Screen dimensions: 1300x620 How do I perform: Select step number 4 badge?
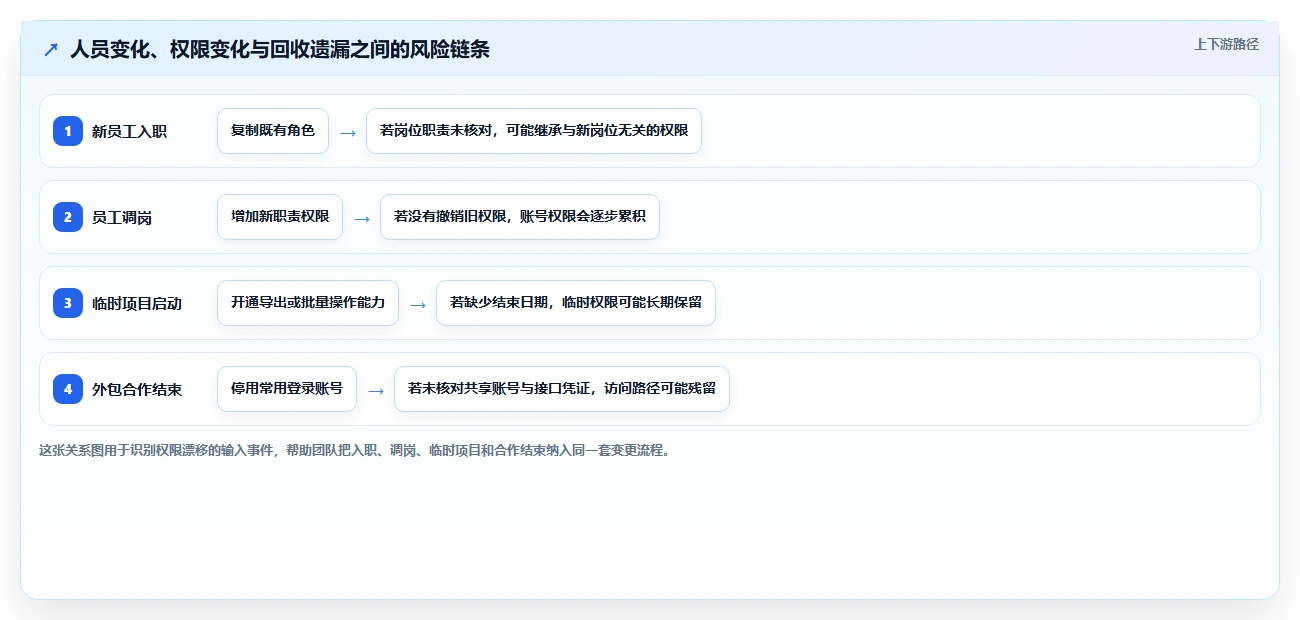point(68,389)
